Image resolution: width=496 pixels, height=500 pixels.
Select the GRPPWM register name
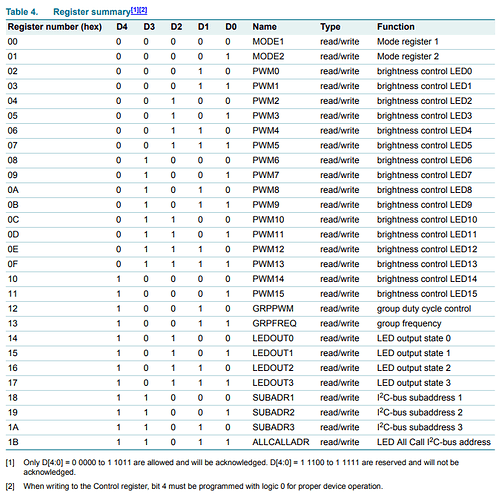[273, 309]
